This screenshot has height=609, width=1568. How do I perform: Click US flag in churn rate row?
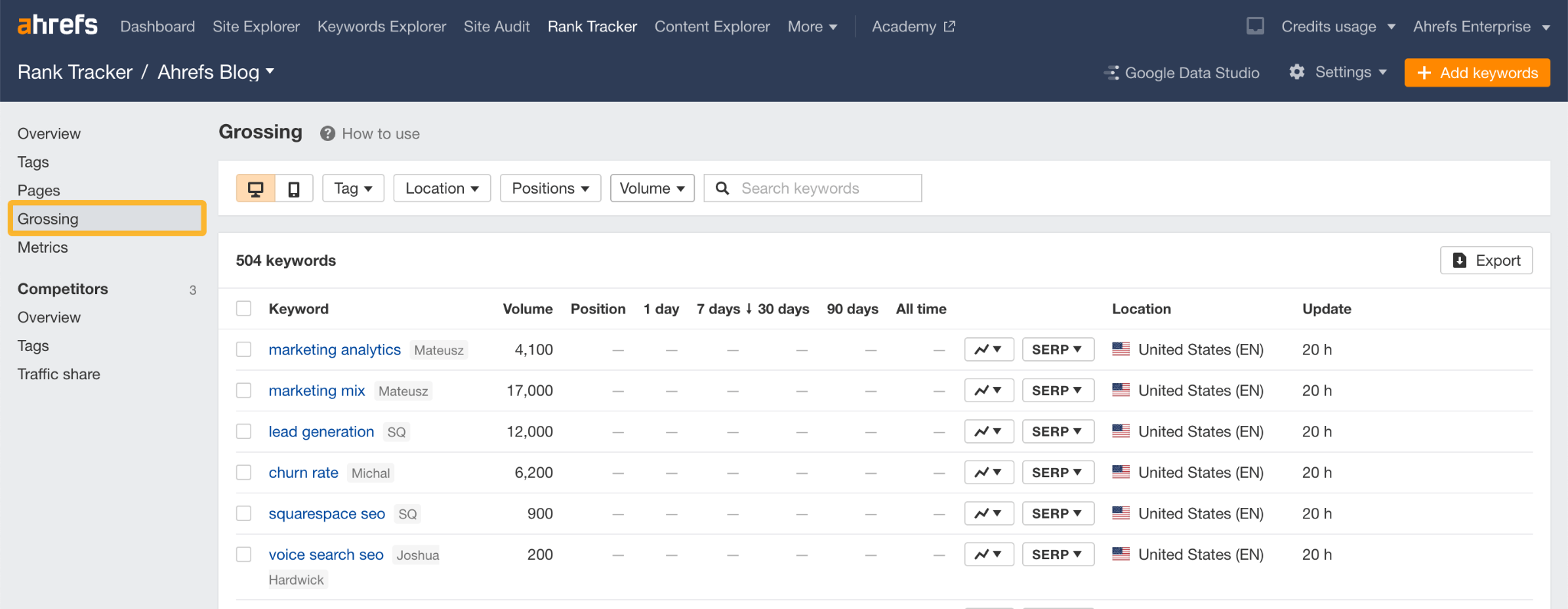[1121, 472]
